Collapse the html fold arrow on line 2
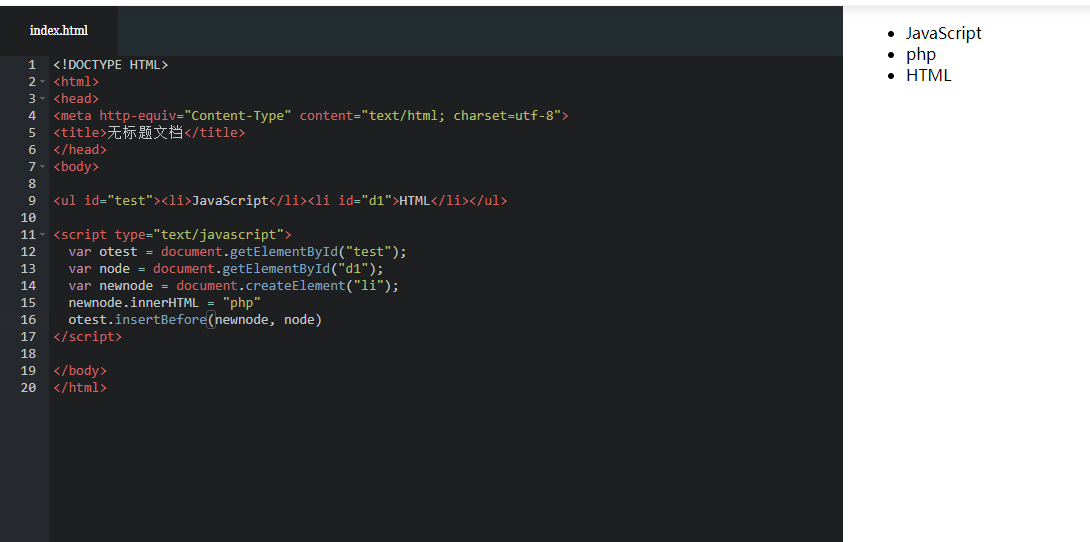The image size is (1090, 542). (x=43, y=82)
